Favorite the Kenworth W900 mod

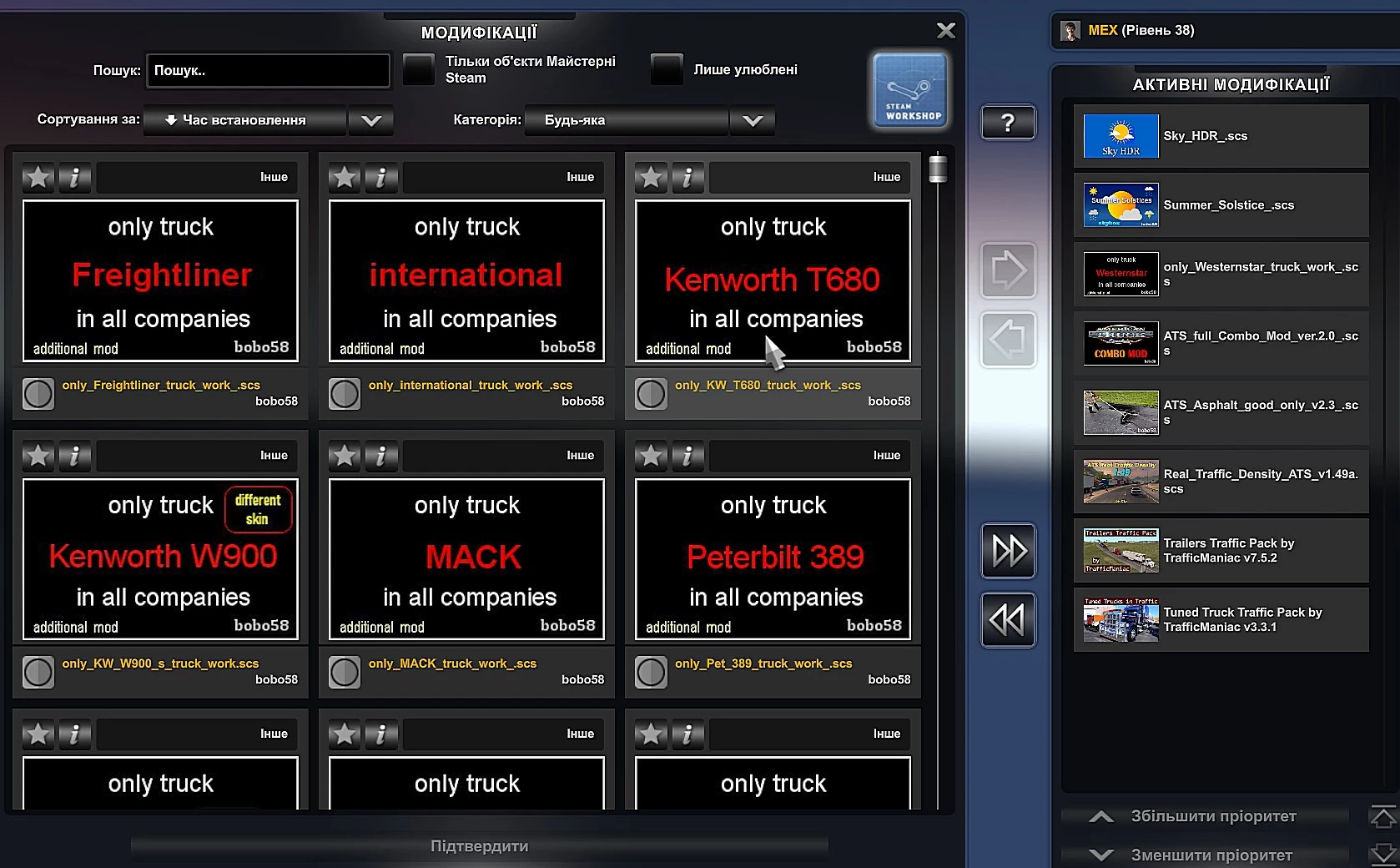(38, 456)
